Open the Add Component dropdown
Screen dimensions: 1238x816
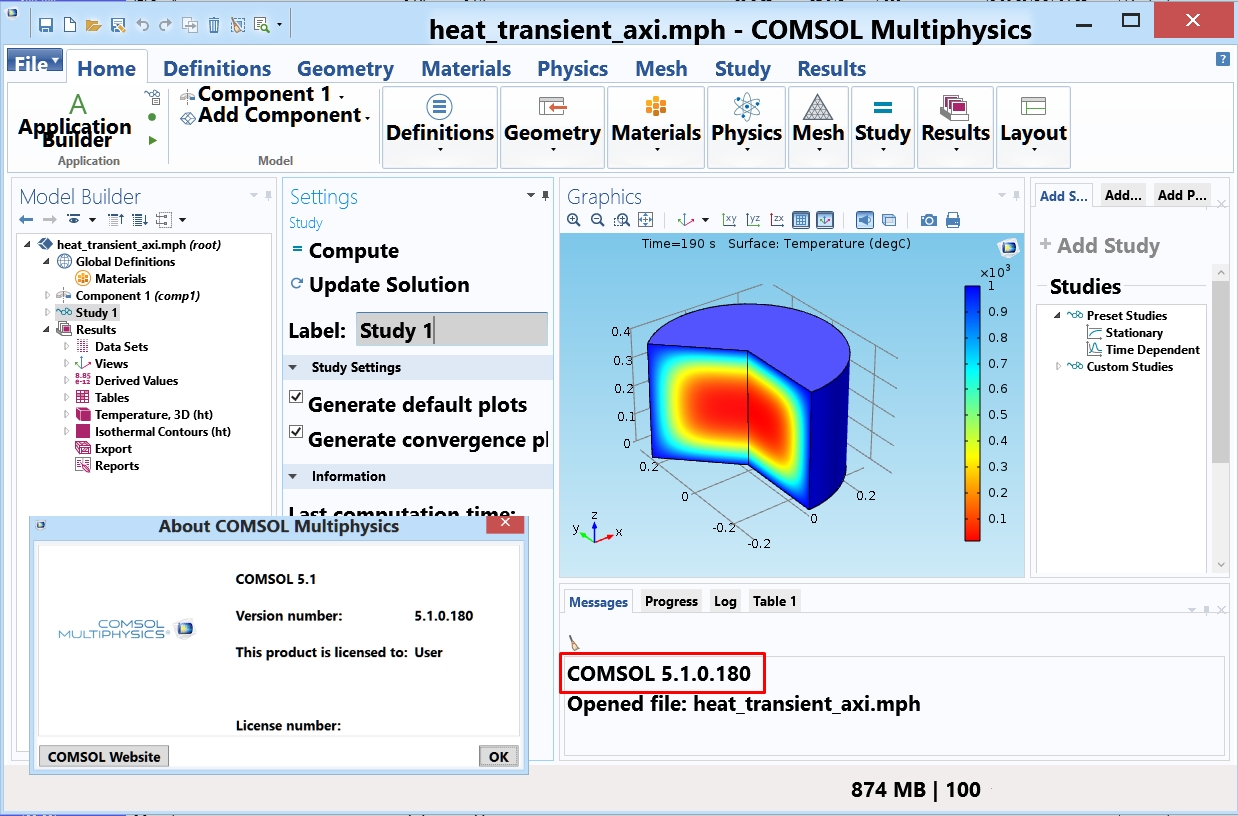tap(367, 117)
